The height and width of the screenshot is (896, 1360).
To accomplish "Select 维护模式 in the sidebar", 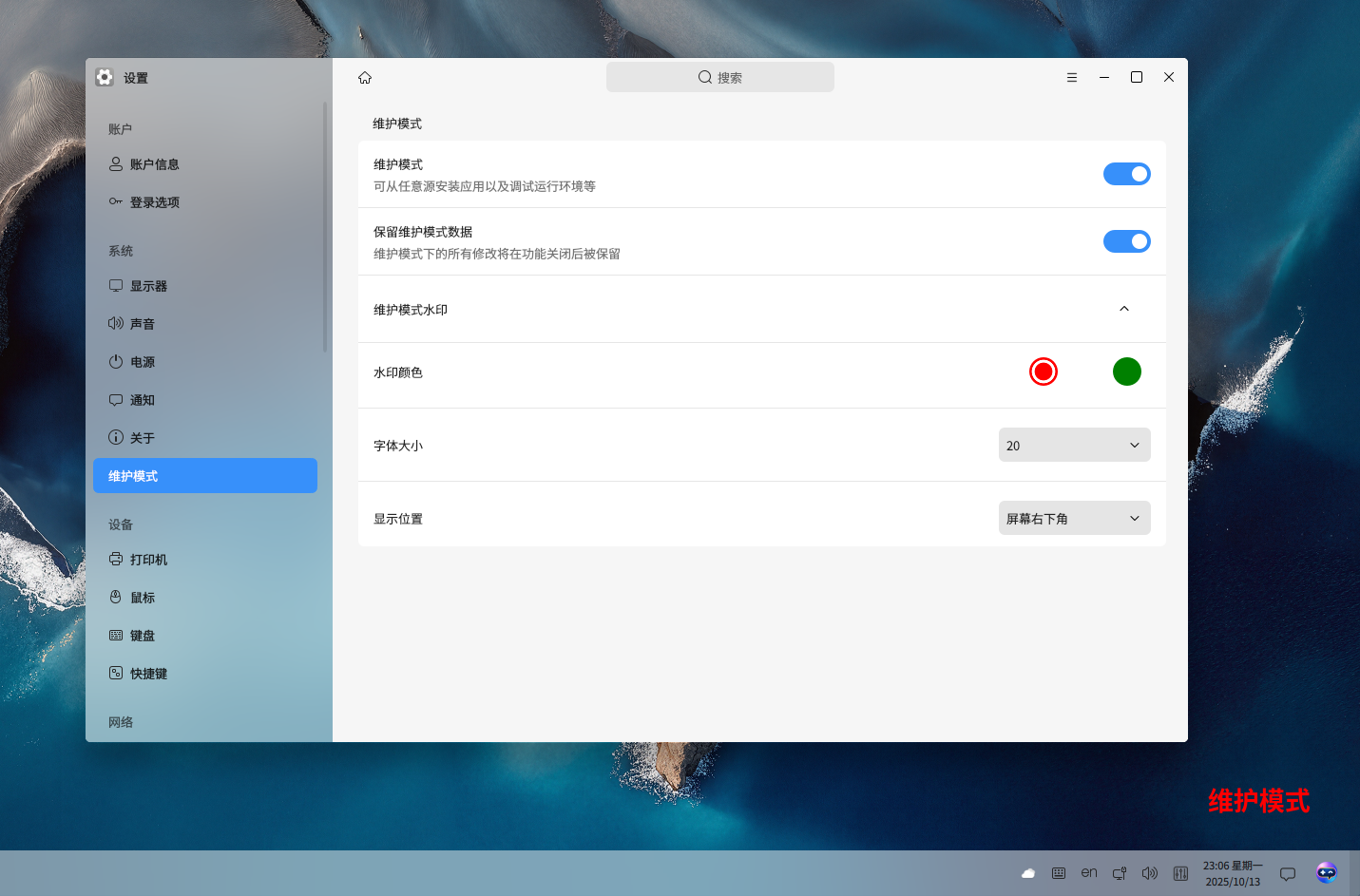I will pos(205,476).
